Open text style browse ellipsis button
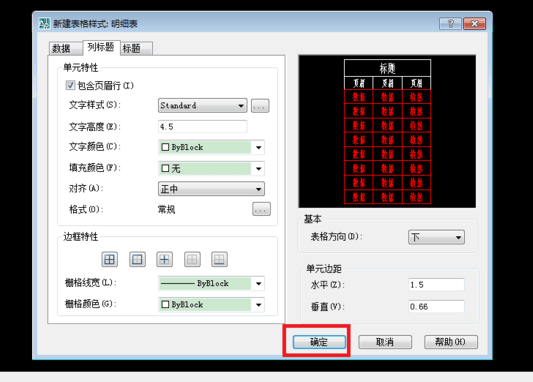 coord(260,106)
